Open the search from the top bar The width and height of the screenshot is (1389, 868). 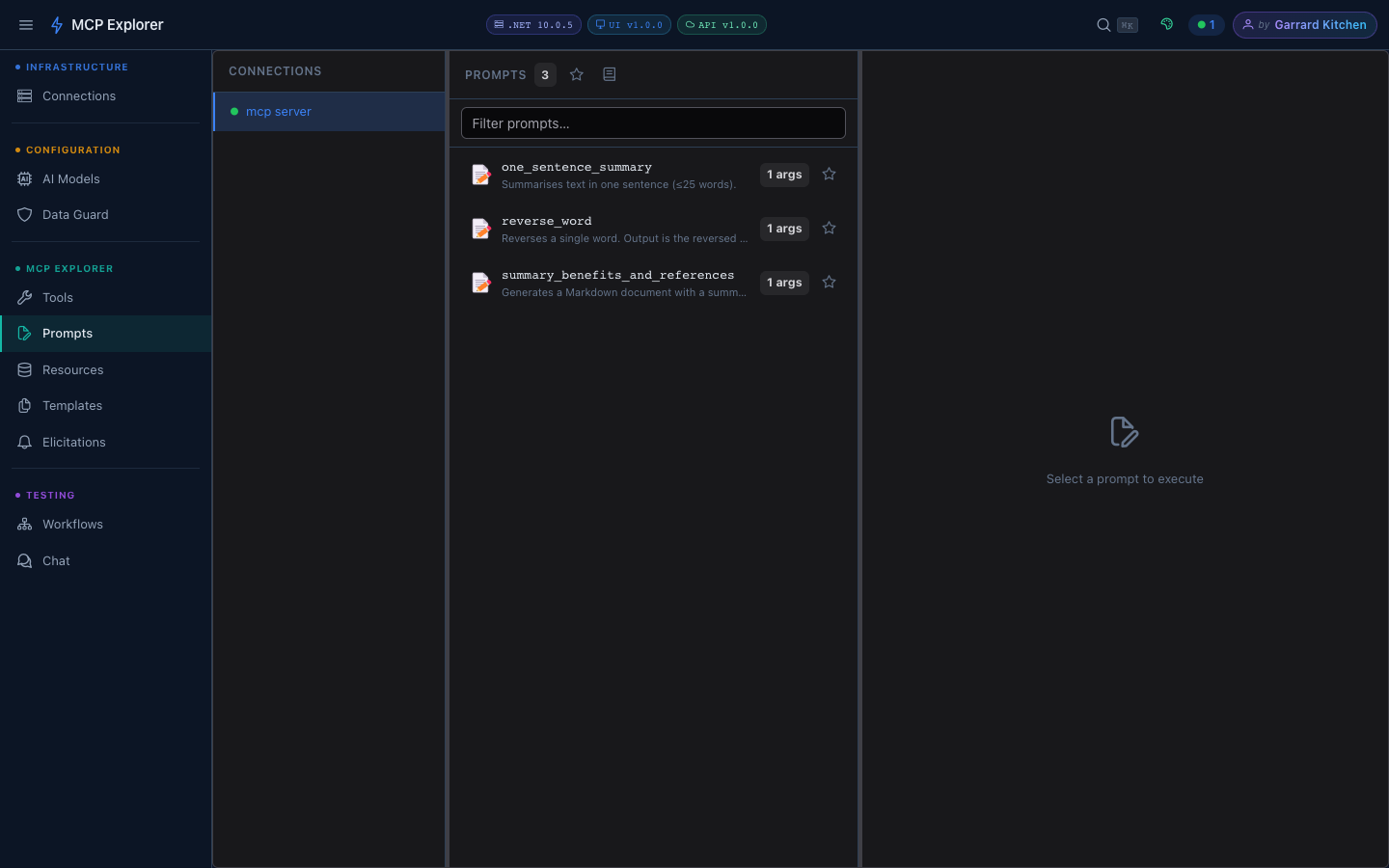click(x=1102, y=24)
